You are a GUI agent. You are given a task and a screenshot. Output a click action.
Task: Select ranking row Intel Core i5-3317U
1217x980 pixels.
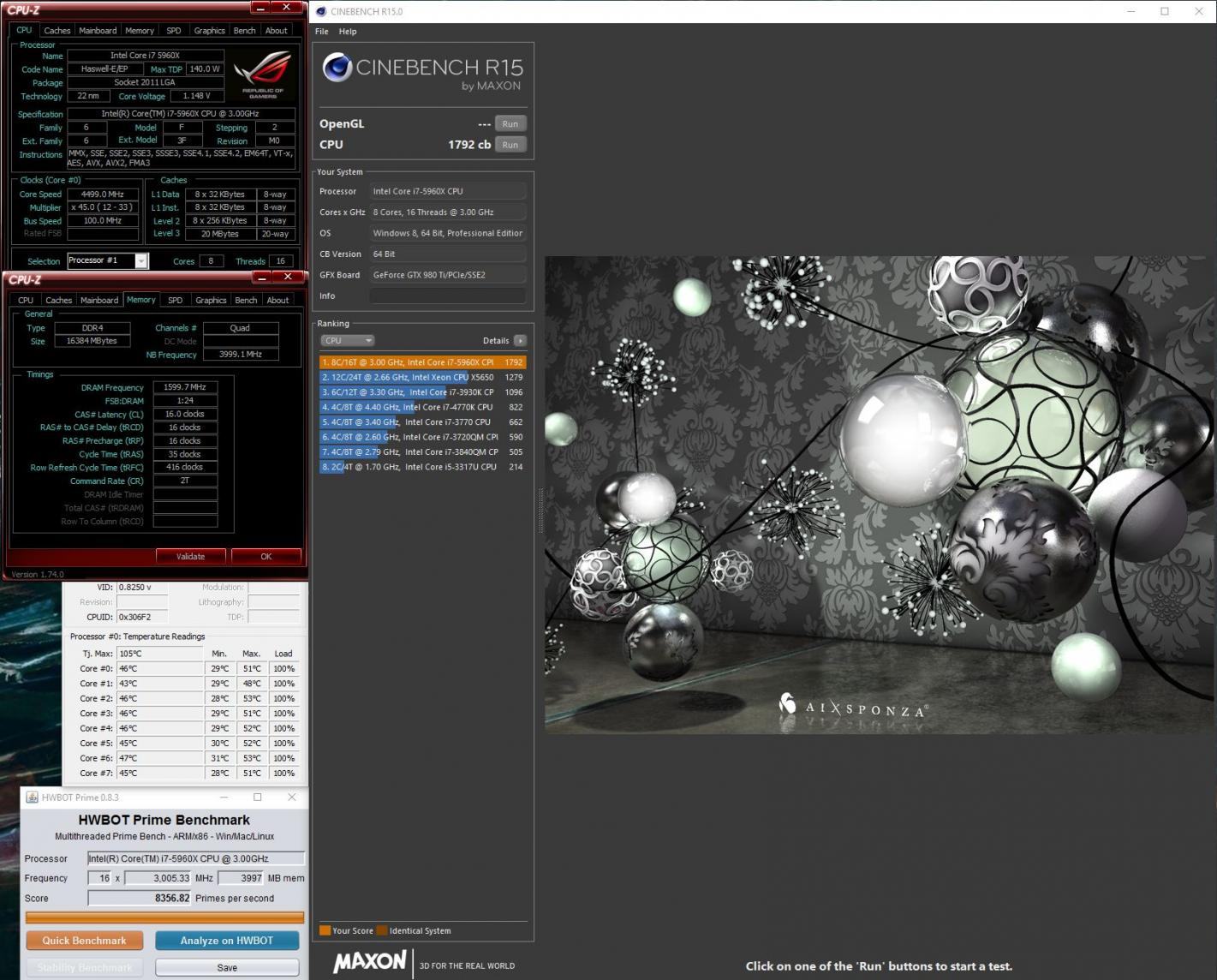tap(422, 467)
